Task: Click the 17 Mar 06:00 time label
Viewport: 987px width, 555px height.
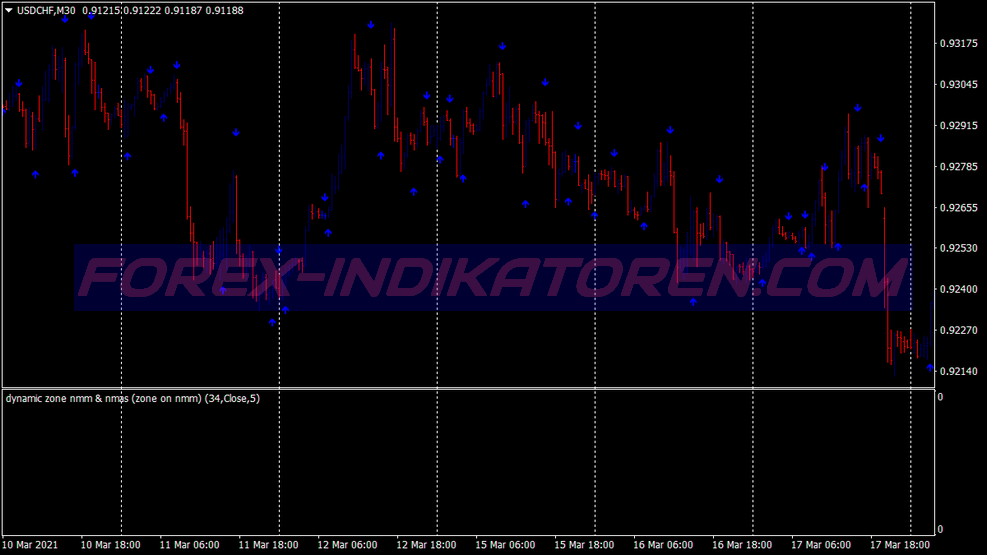Action: click(821, 545)
